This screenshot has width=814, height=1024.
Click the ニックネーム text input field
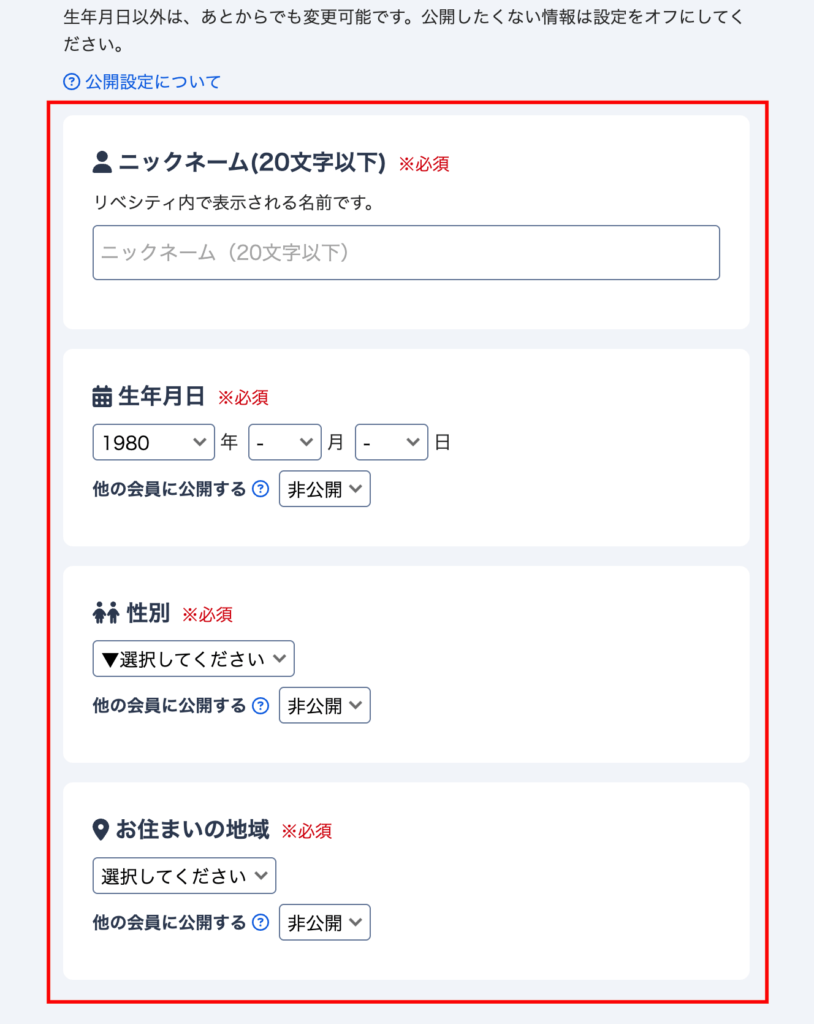pos(406,252)
